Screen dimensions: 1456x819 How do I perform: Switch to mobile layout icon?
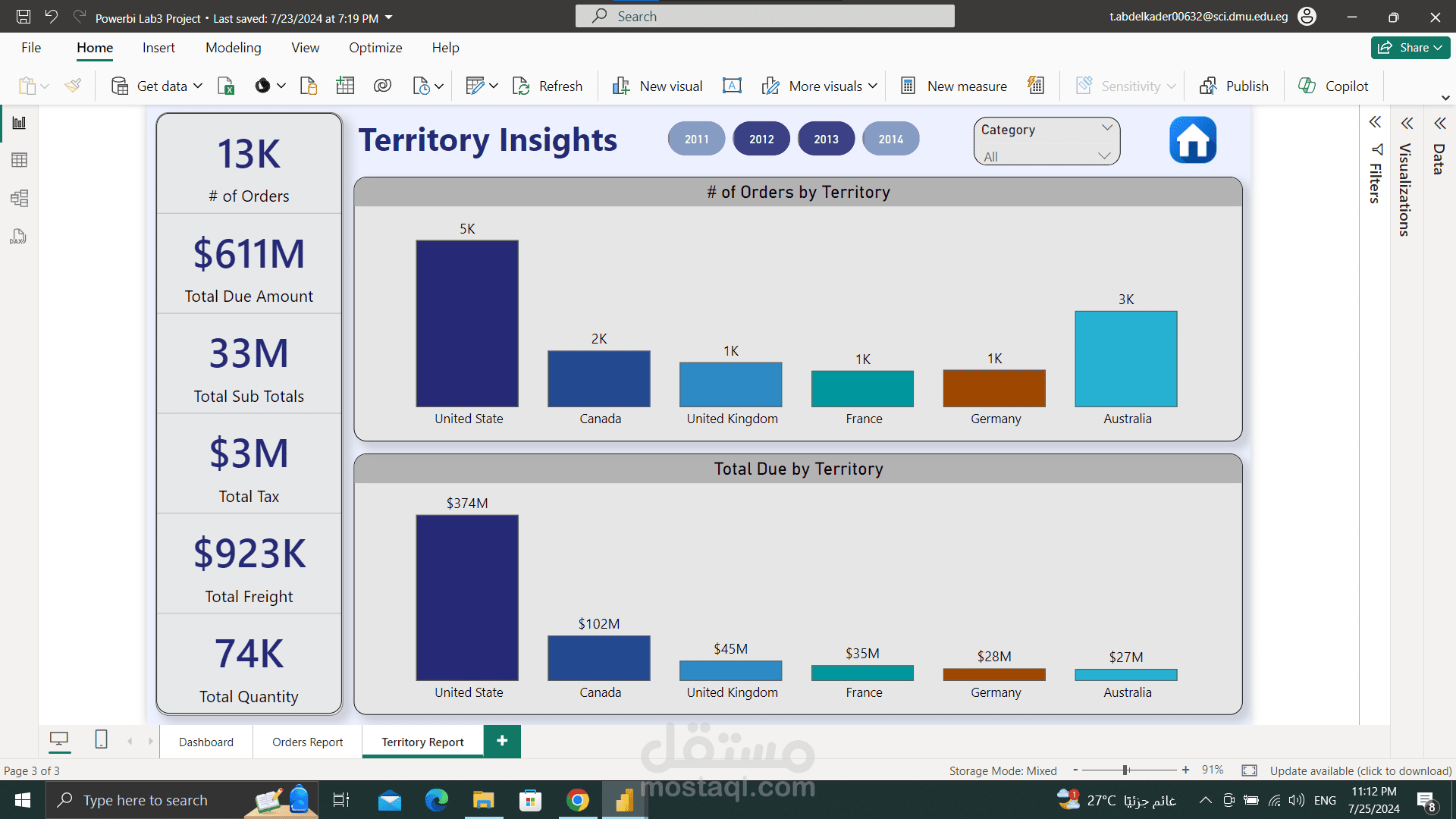[101, 740]
